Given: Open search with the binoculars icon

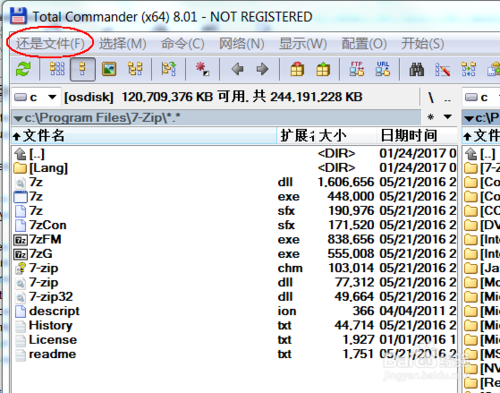Looking at the screenshot, I should [417, 69].
